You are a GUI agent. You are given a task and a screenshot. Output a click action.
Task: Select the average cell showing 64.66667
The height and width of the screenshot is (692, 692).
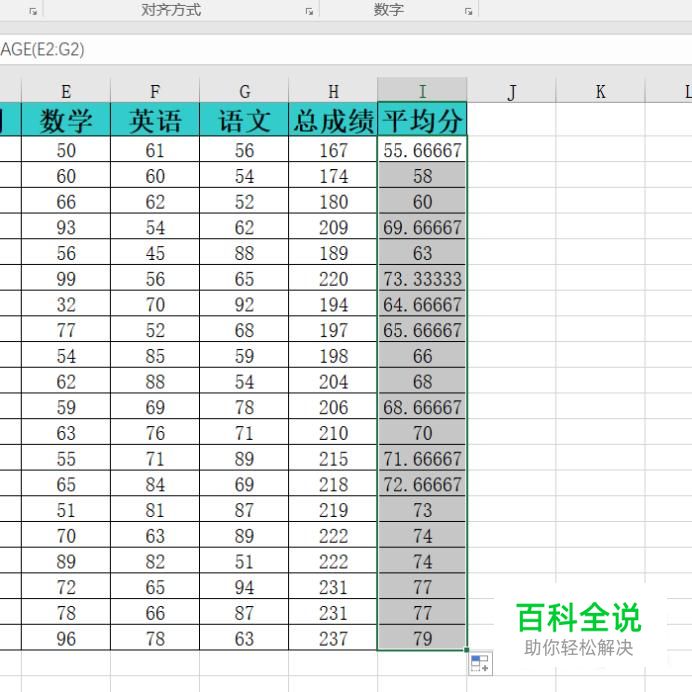422,304
